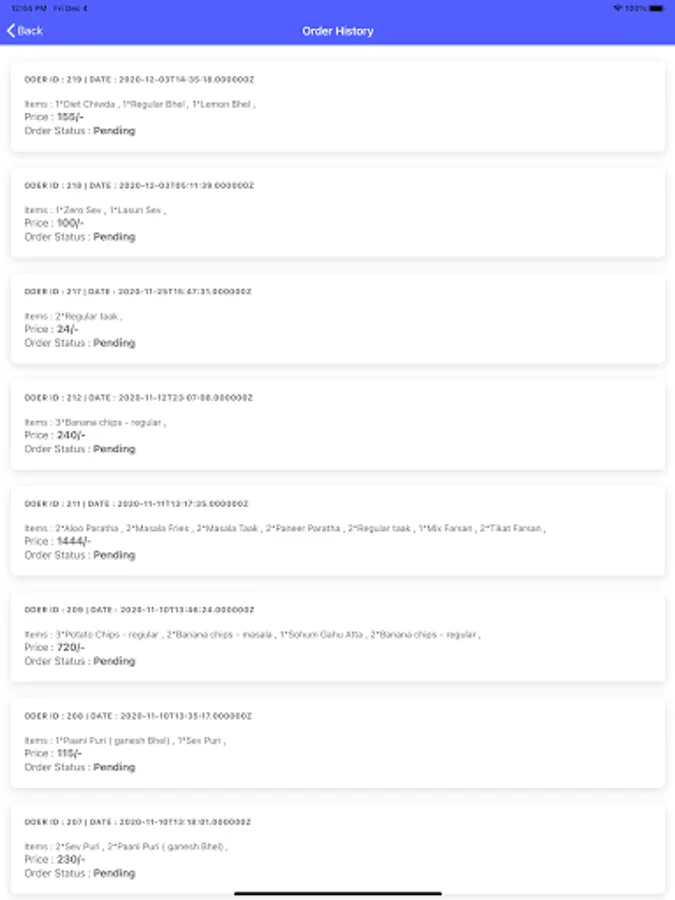The image size is (675, 900).
Task: Tap the Wi-Fi status icon
Action: point(618,8)
